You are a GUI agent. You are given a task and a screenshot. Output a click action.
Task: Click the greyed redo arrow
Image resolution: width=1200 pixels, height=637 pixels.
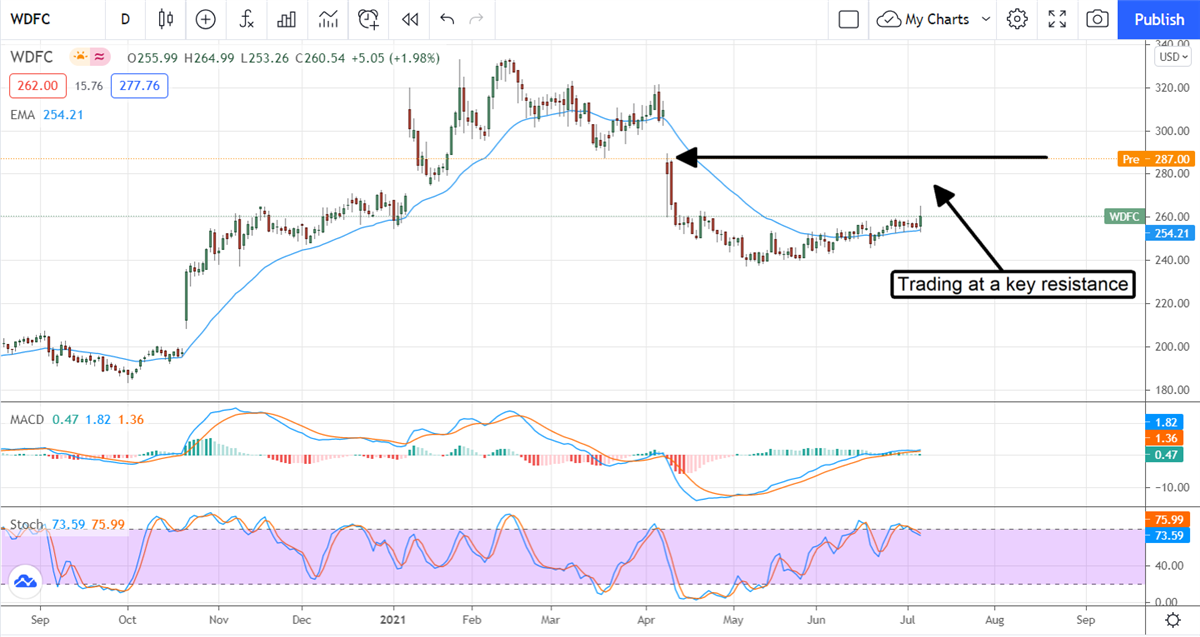click(476, 19)
